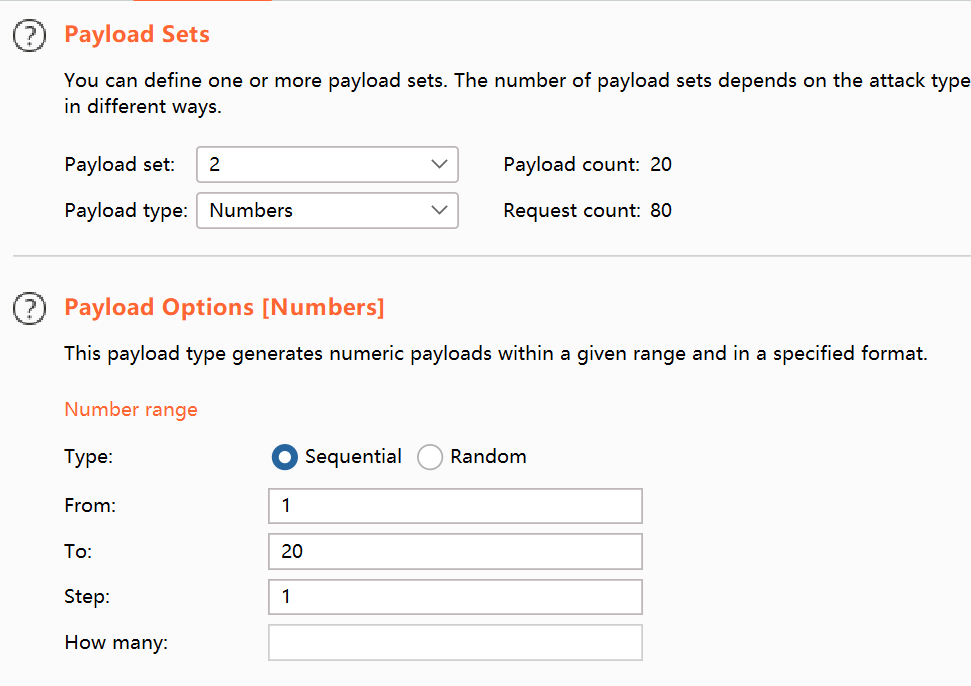Screen dimensions: 971x686
Task: Click the Payload Options [Numbers] heading
Action: click(x=224, y=307)
